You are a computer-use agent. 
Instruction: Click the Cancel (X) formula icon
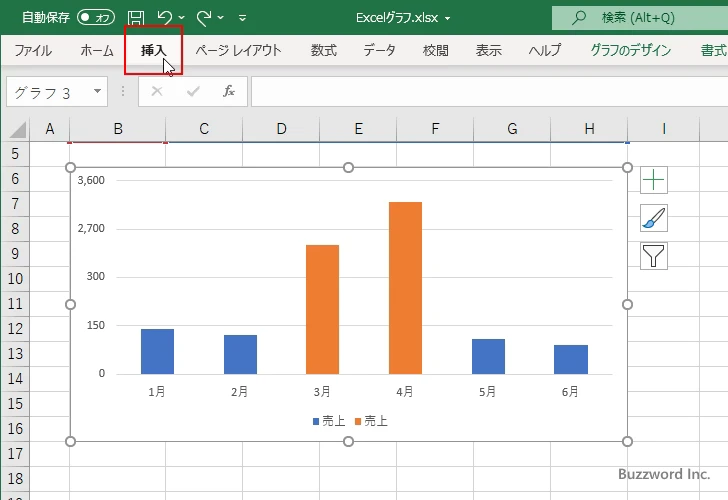157,91
